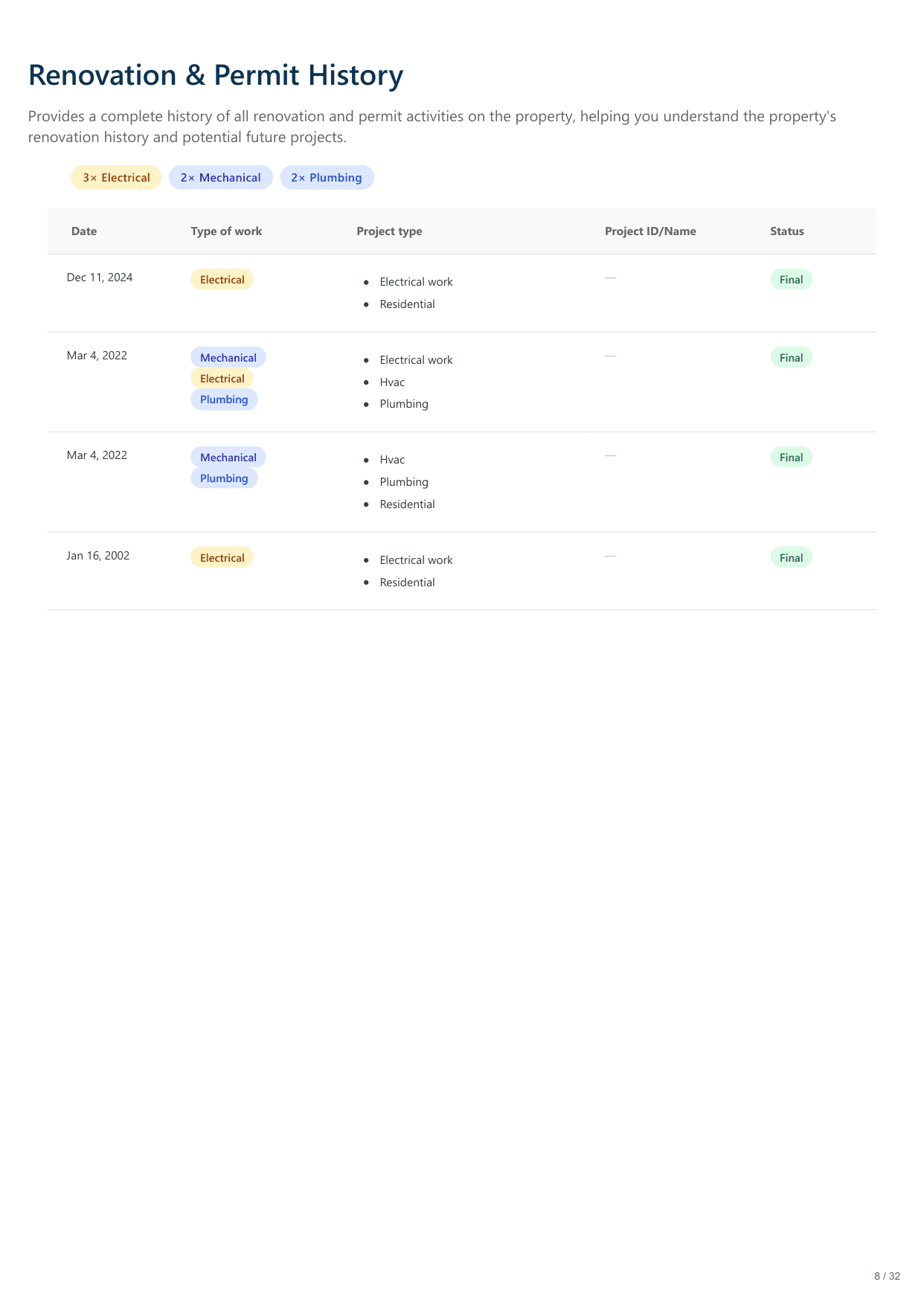Click the Date column header
This screenshot has width=924, height=1305.
click(84, 231)
